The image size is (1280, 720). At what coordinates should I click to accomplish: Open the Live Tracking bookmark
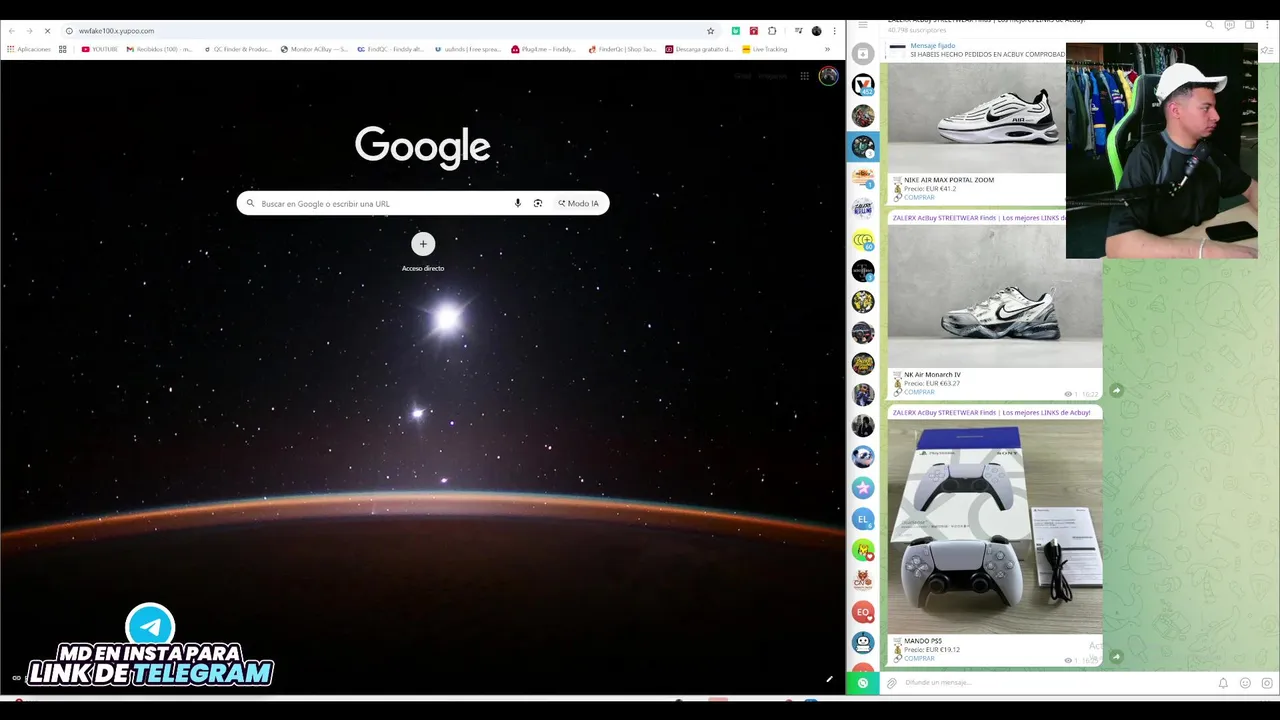765,49
